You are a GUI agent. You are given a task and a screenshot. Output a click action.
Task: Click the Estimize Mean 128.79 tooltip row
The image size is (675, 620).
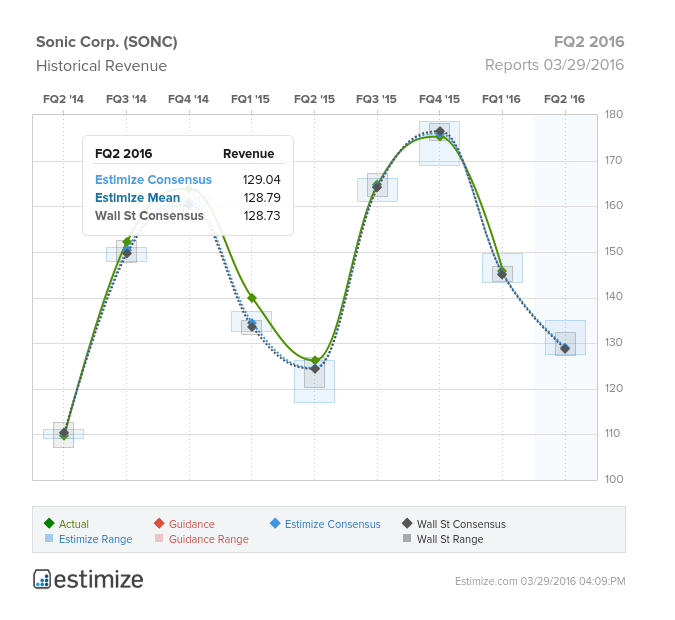pyautogui.click(x=188, y=198)
